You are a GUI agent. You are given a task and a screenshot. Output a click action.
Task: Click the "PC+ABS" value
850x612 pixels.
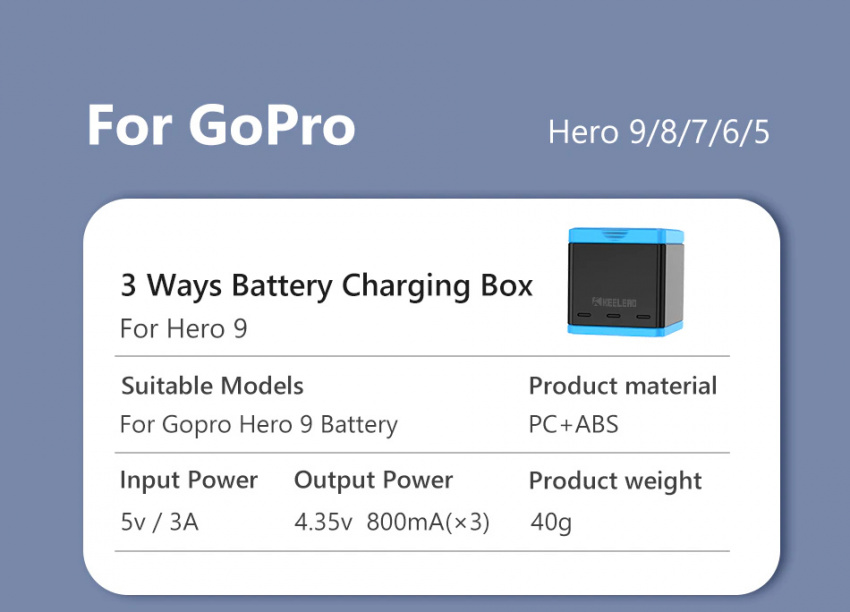(x=574, y=424)
